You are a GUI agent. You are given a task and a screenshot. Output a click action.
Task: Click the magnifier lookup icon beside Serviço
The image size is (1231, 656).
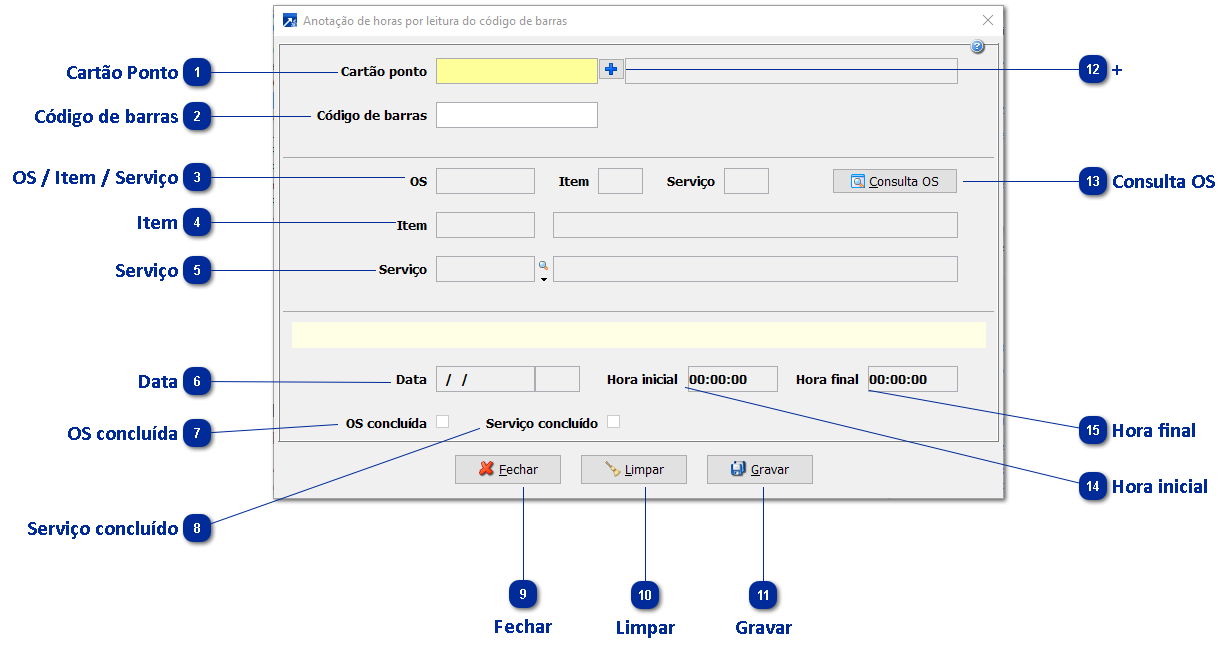(x=544, y=265)
